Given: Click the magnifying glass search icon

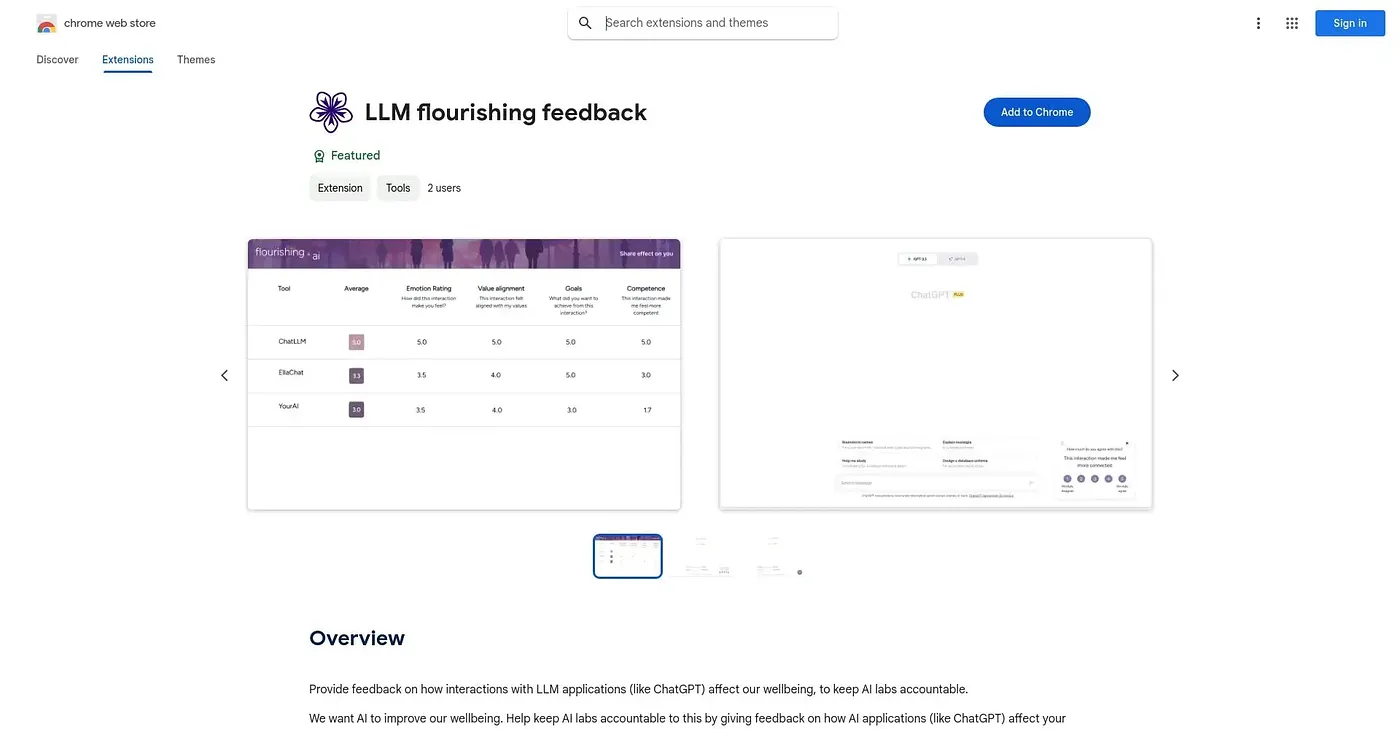Looking at the screenshot, I should point(586,23).
